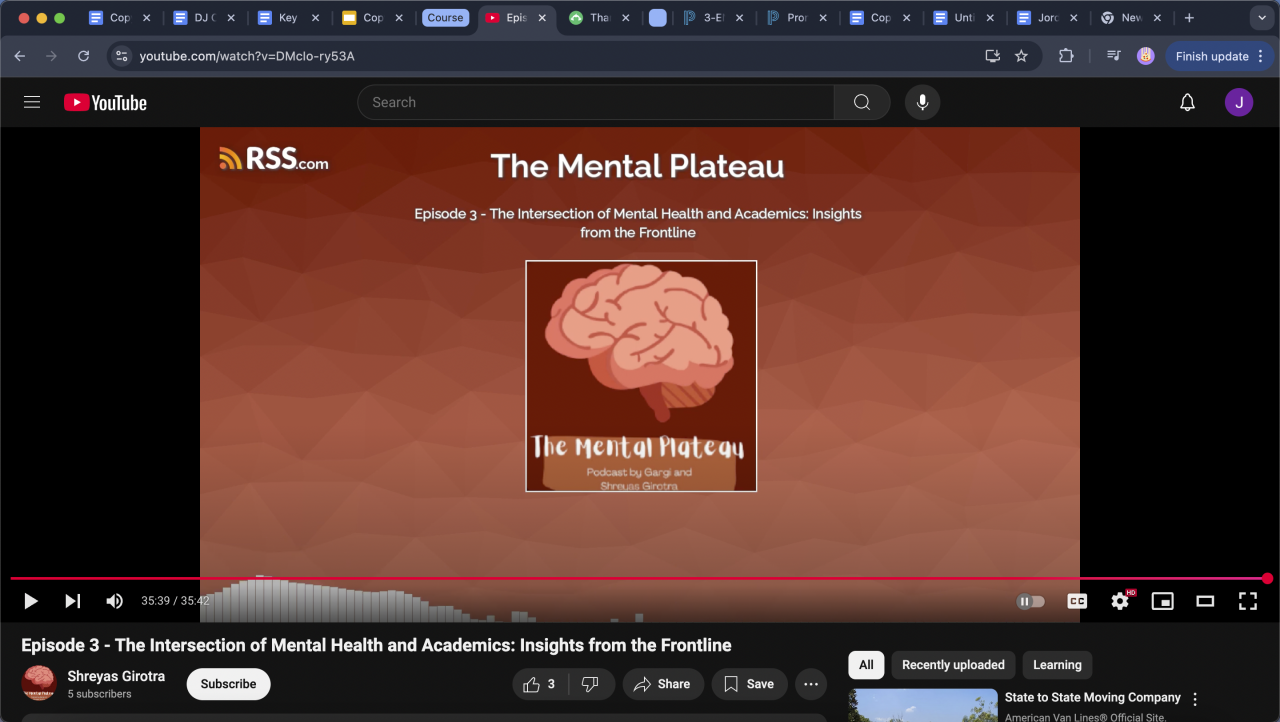
Task: Enter full screen mode
Action: pyautogui.click(x=1247, y=601)
